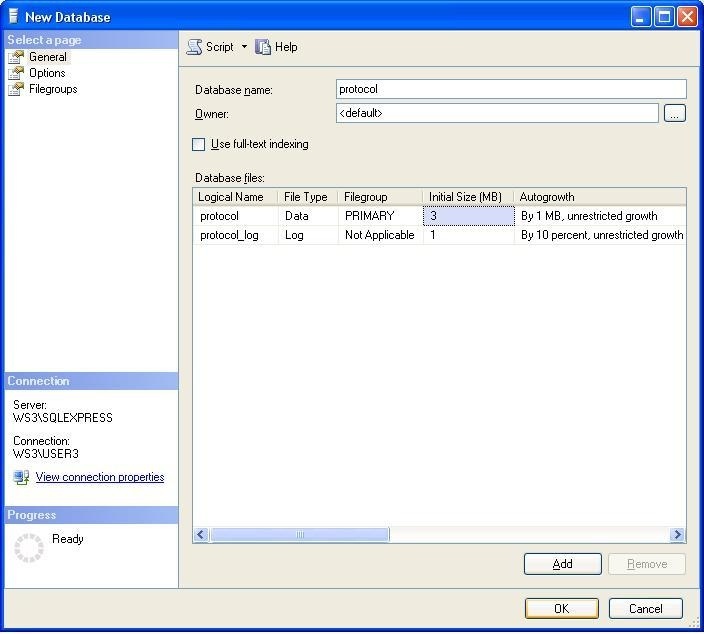Click the Script toolbar icon
This screenshot has height=634, width=704.
click(194, 47)
